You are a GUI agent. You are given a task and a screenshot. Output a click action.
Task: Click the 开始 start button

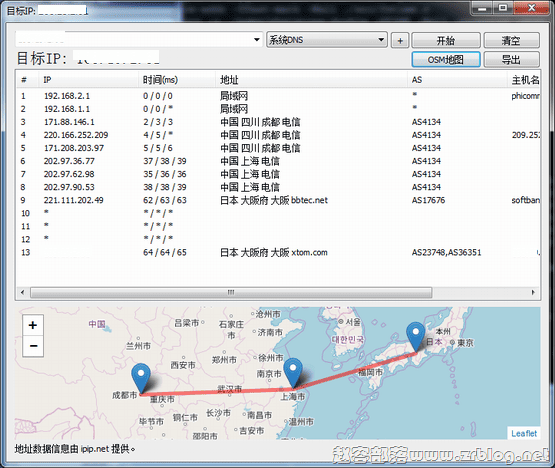tap(446, 40)
